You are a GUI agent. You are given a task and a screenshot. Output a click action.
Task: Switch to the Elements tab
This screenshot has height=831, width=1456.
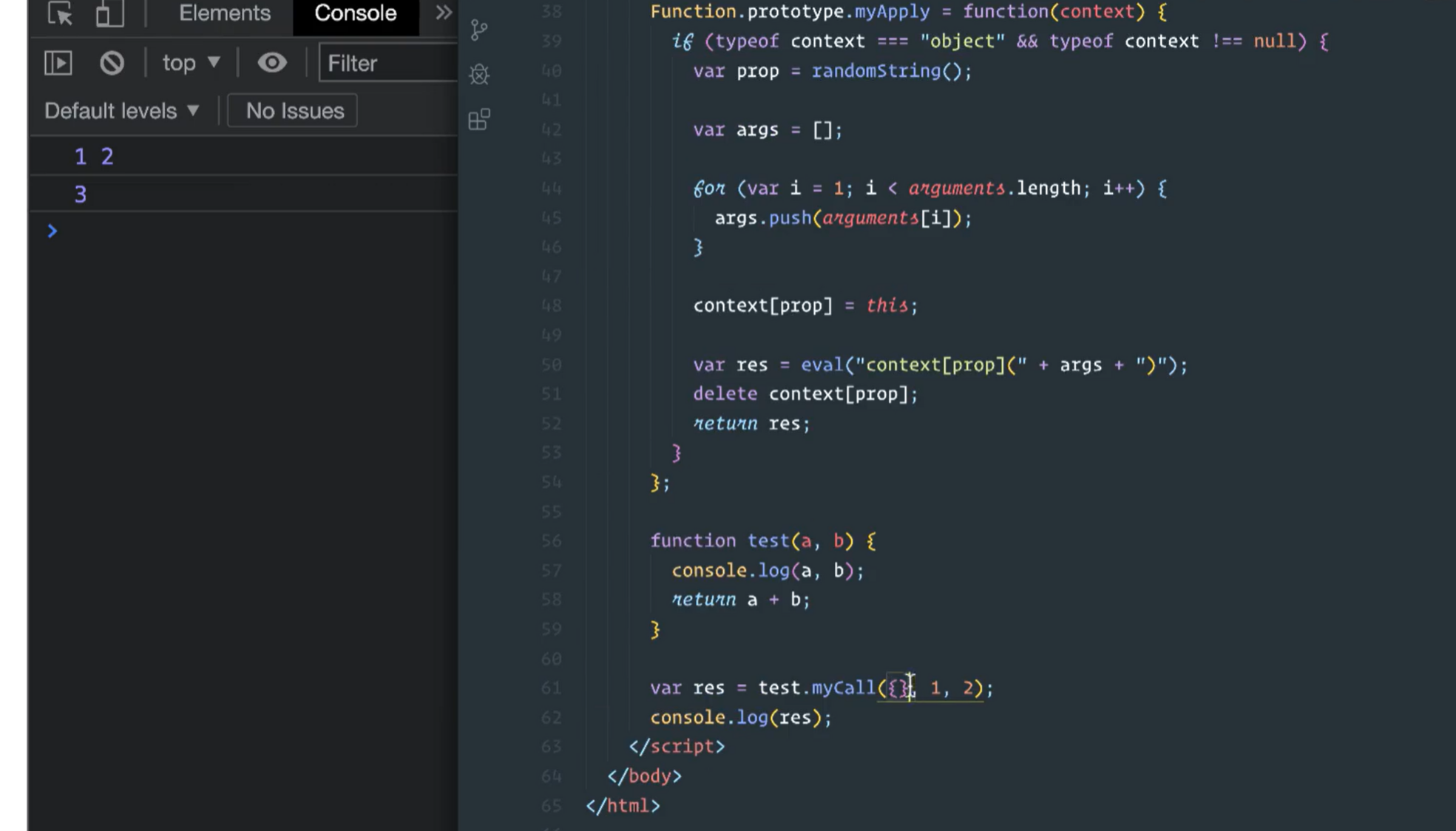[225, 13]
